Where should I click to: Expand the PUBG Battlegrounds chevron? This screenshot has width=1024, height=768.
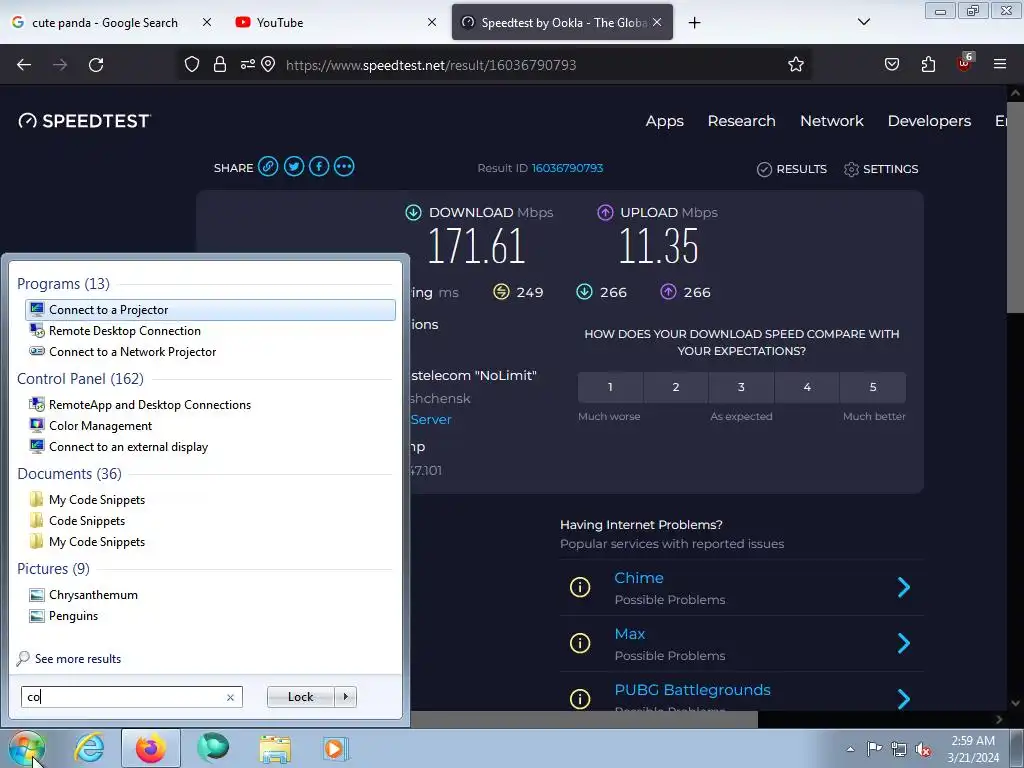coord(904,699)
